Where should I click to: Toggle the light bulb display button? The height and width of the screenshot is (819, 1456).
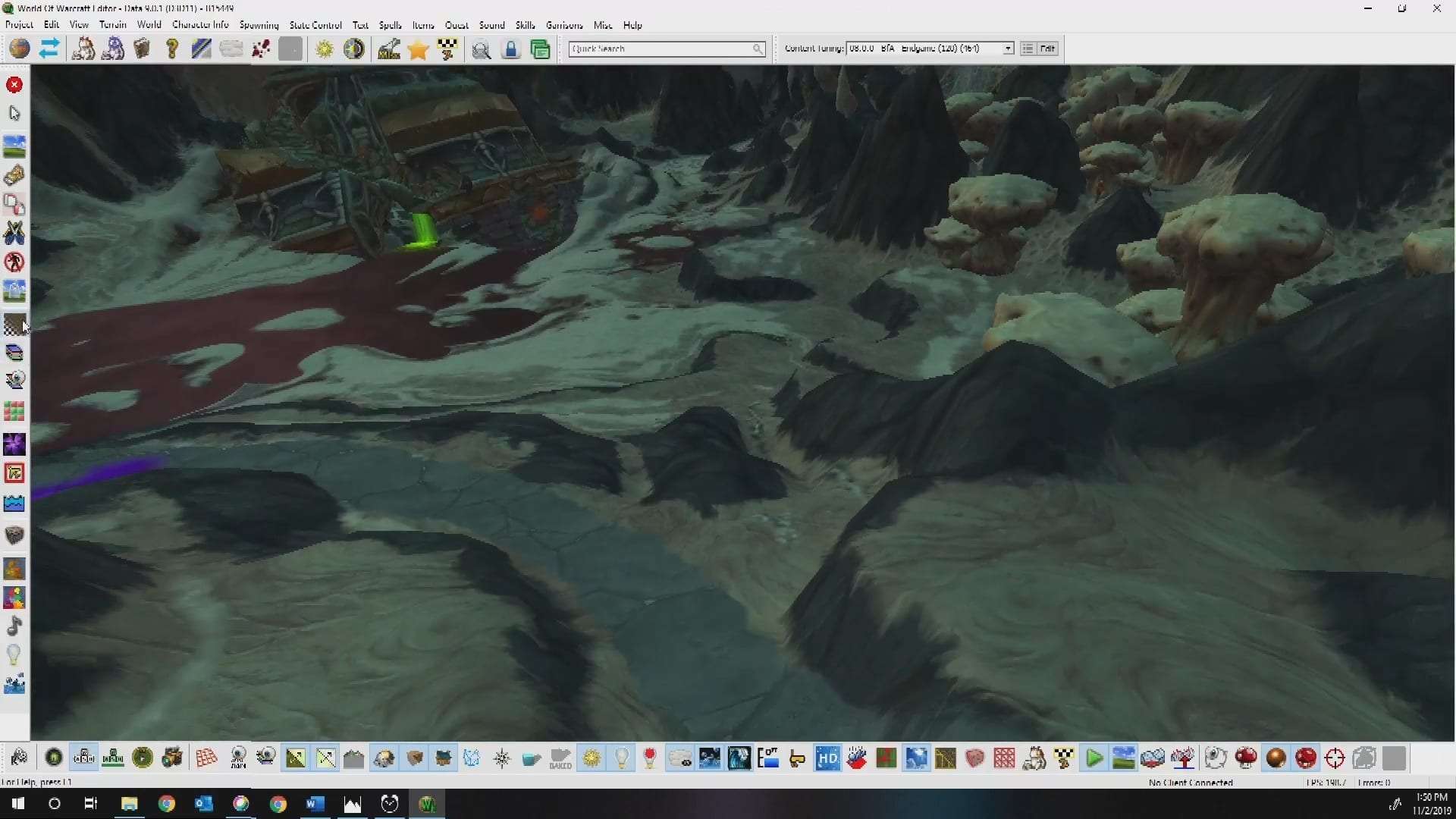[x=621, y=758]
